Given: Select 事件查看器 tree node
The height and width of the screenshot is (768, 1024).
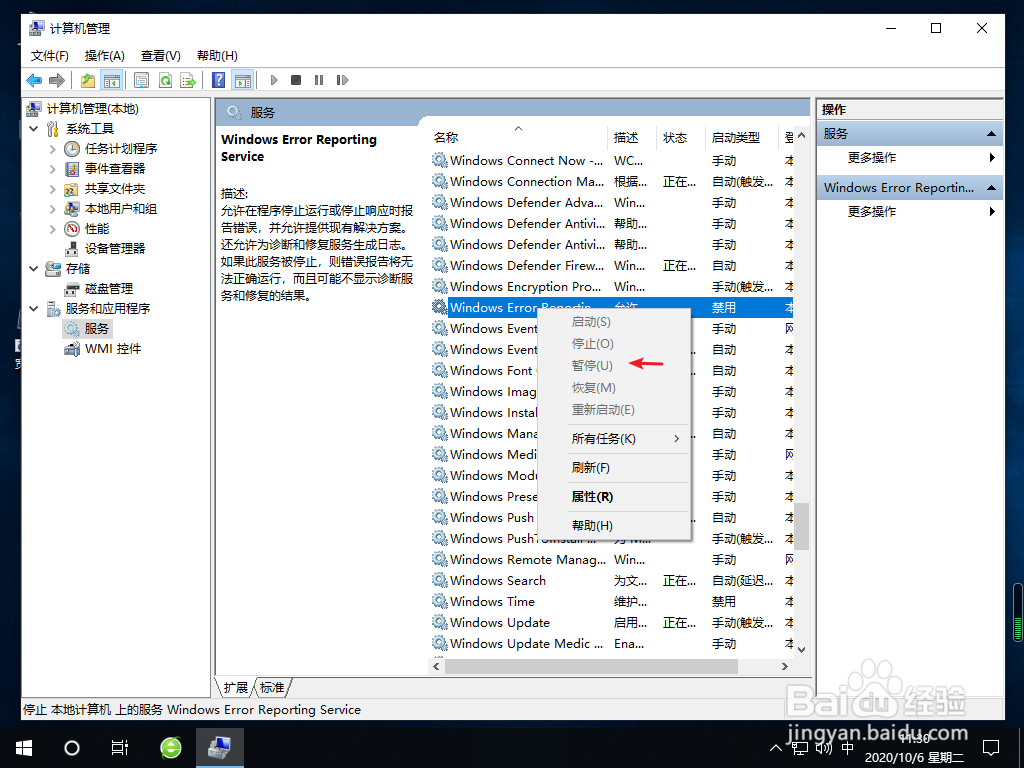Looking at the screenshot, I should coord(115,169).
